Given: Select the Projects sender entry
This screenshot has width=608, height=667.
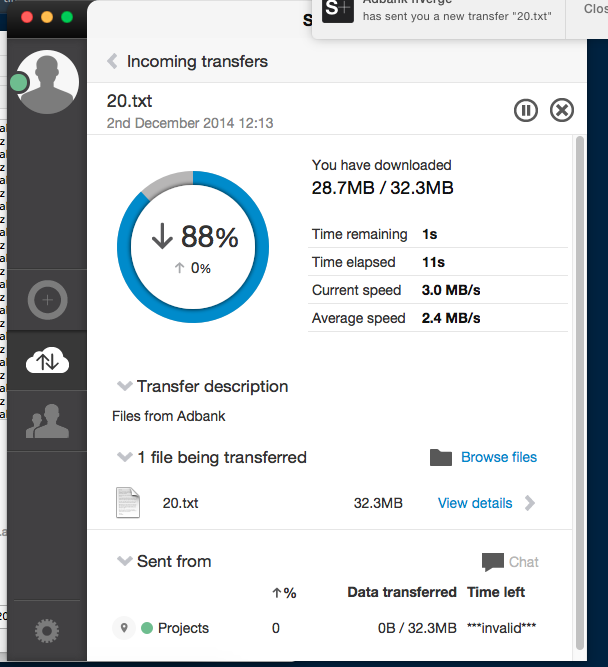Looking at the screenshot, I should (x=183, y=628).
